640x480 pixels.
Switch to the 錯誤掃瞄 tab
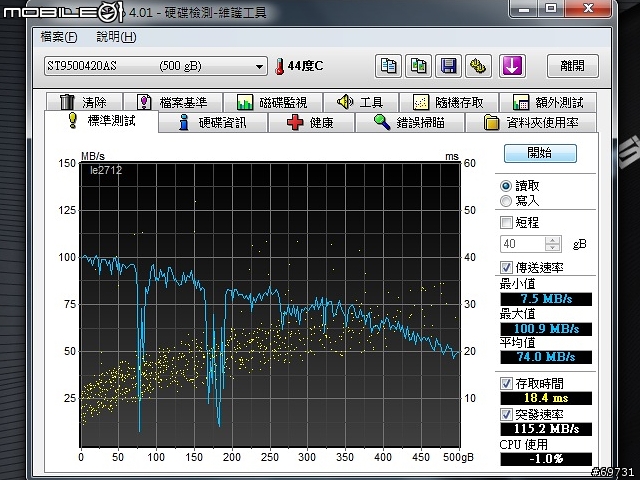(409, 122)
